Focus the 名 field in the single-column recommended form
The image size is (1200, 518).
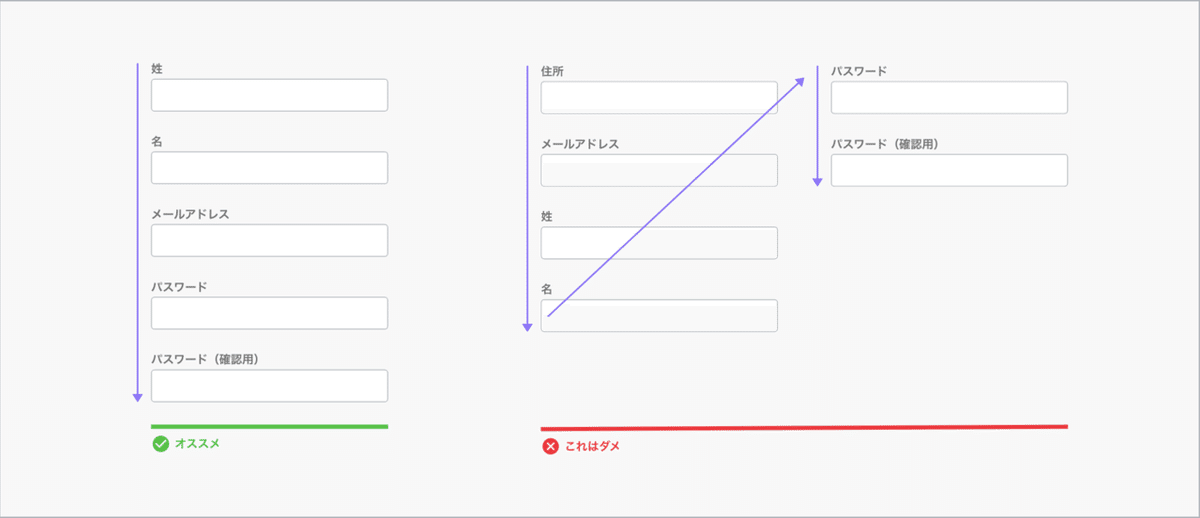[269, 168]
